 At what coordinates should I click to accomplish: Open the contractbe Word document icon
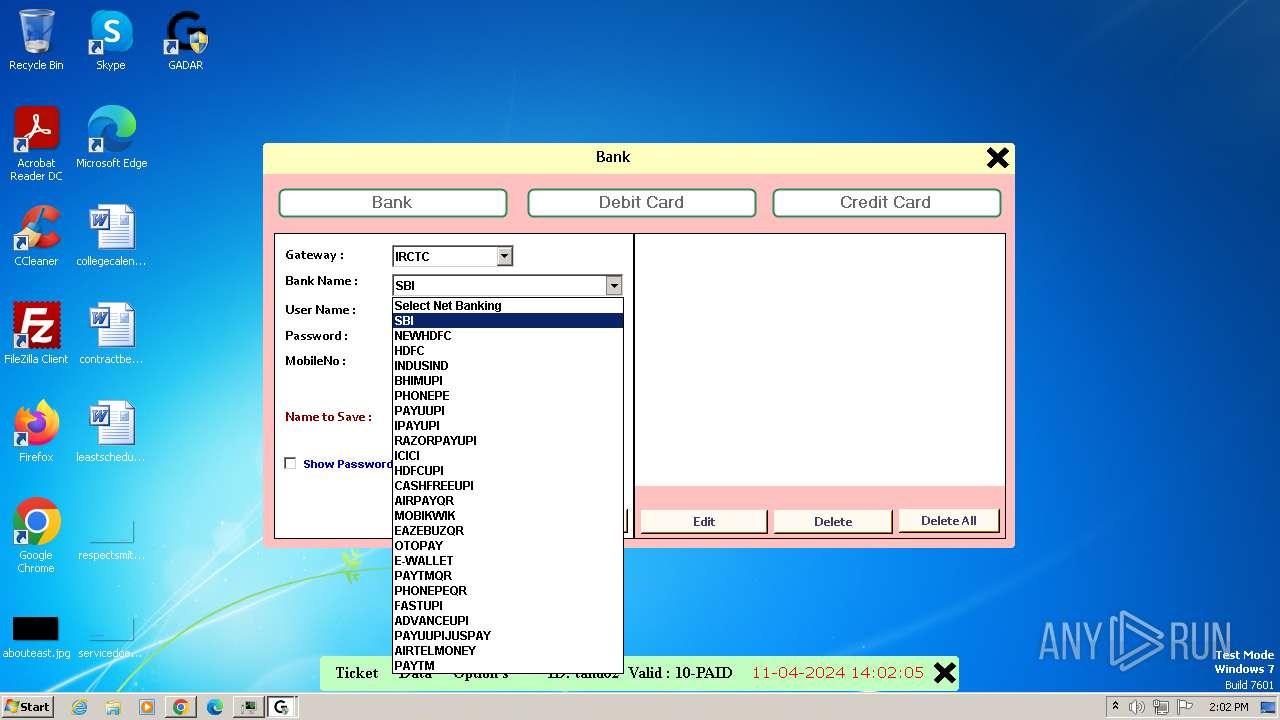tap(111, 334)
